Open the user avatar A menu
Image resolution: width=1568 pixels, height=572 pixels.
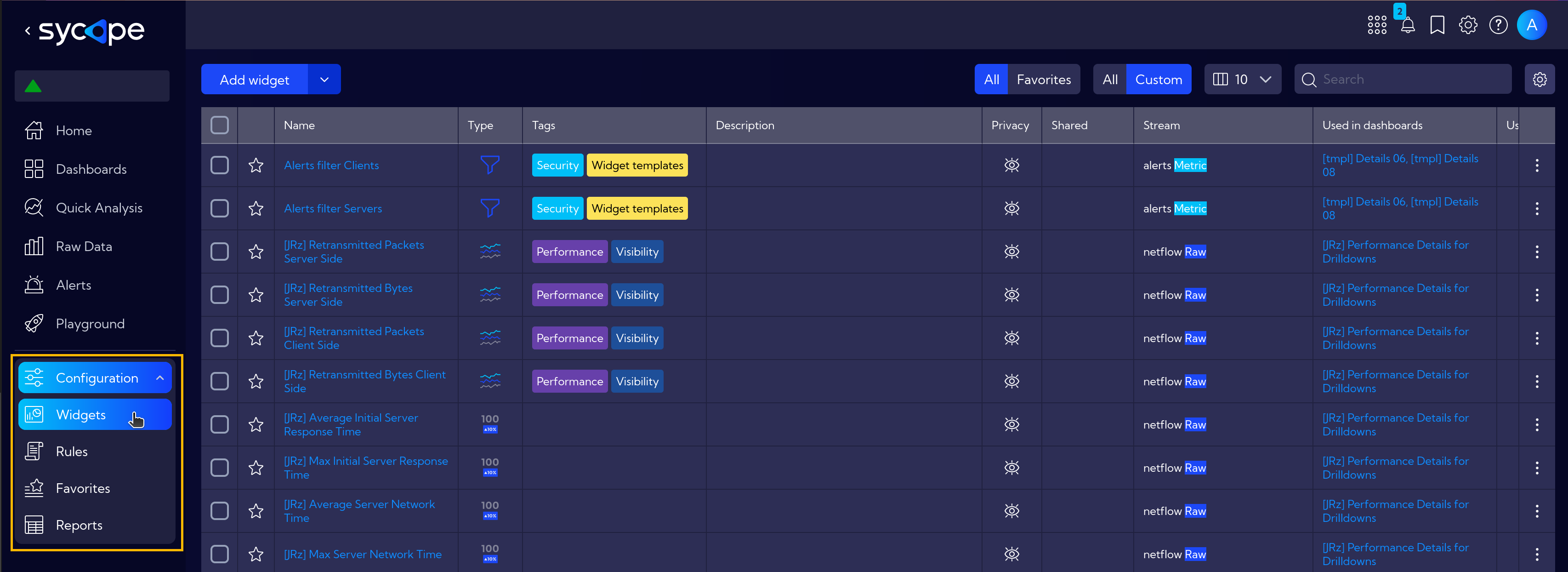pyautogui.click(x=1532, y=25)
